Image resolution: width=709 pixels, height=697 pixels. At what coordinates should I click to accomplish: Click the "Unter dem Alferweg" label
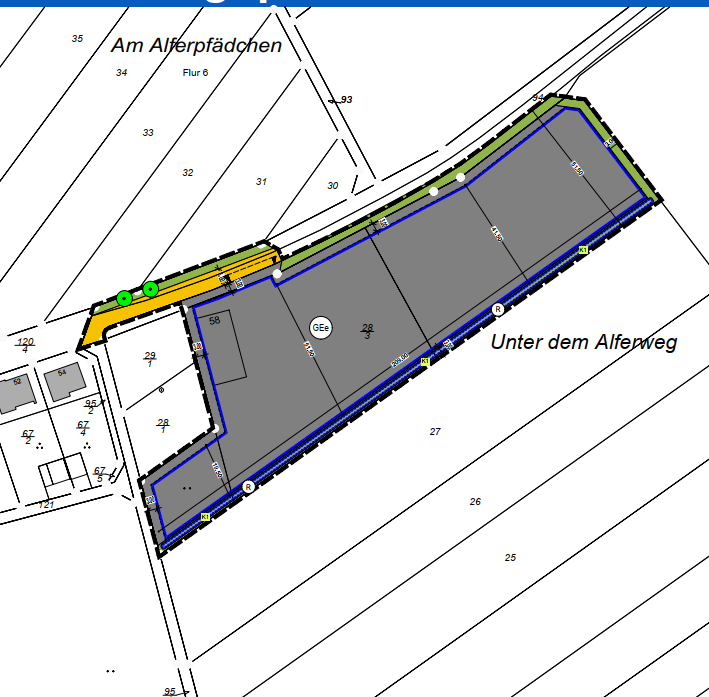tap(584, 343)
